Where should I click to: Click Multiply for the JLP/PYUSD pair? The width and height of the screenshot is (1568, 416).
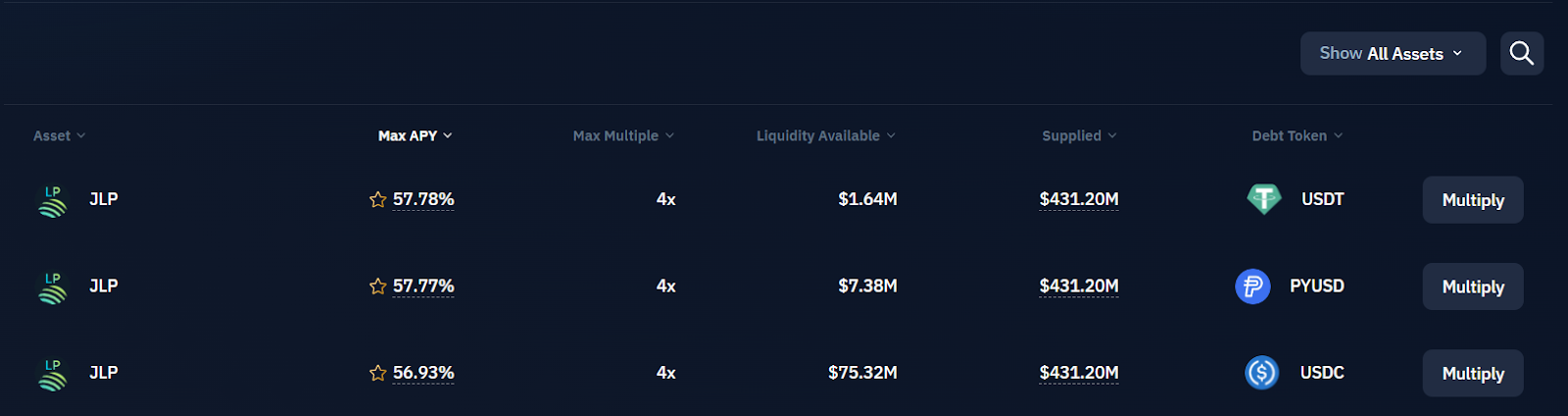click(1472, 286)
